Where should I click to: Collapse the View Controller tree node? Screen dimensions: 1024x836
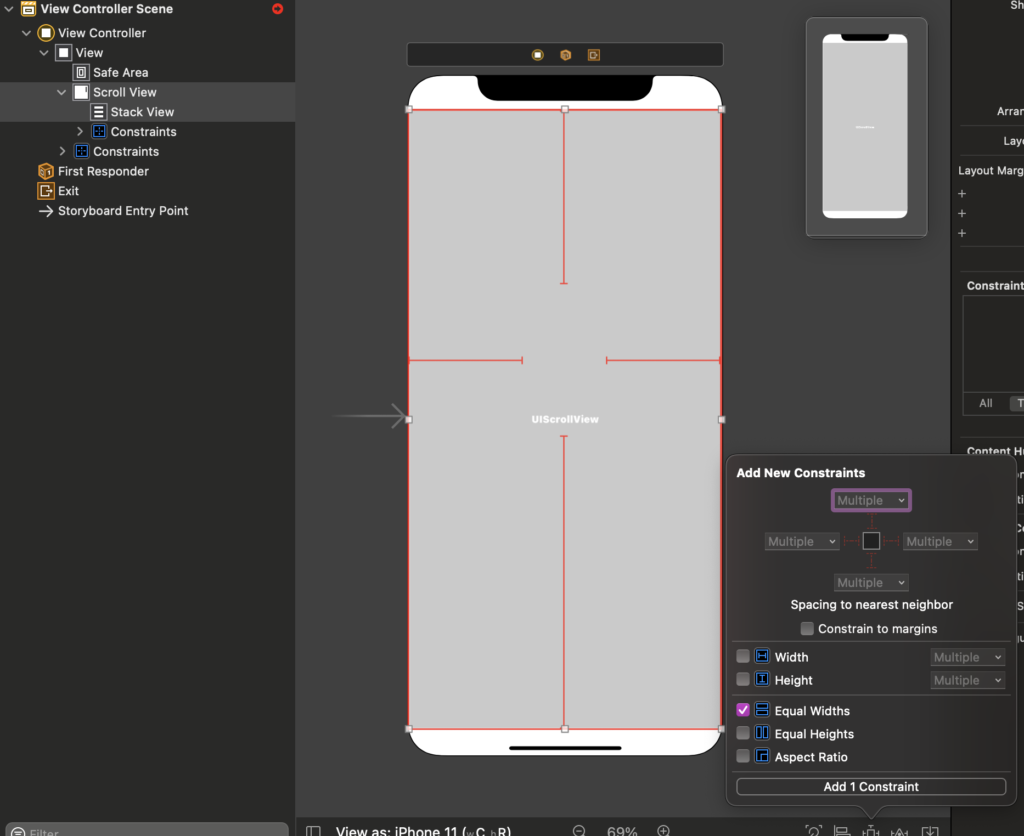26,33
